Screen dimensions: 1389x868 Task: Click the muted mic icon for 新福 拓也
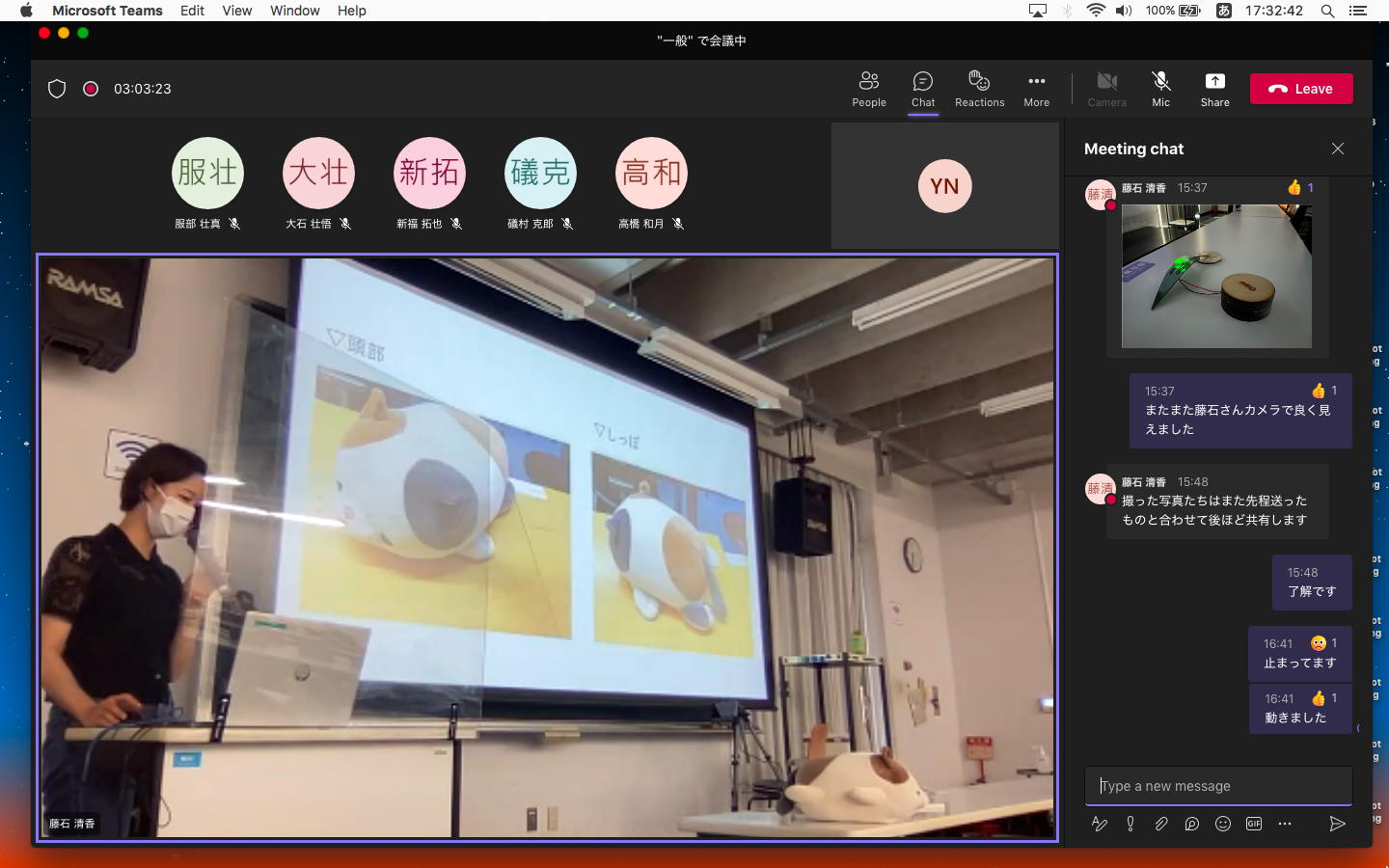456,224
